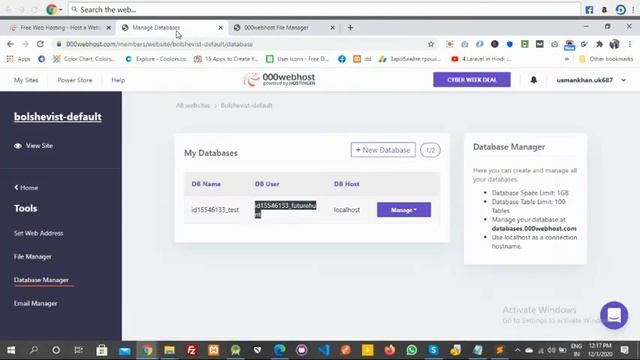Open the Windows Start menu

(11, 350)
